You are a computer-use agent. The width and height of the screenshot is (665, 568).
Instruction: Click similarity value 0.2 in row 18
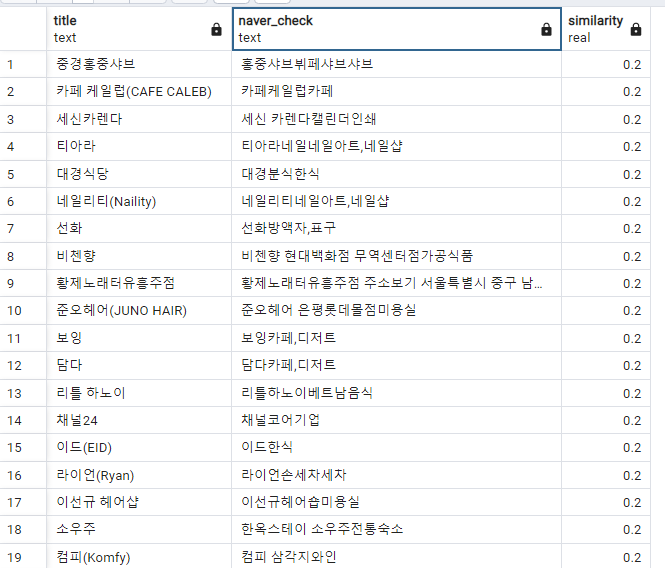click(x=632, y=530)
